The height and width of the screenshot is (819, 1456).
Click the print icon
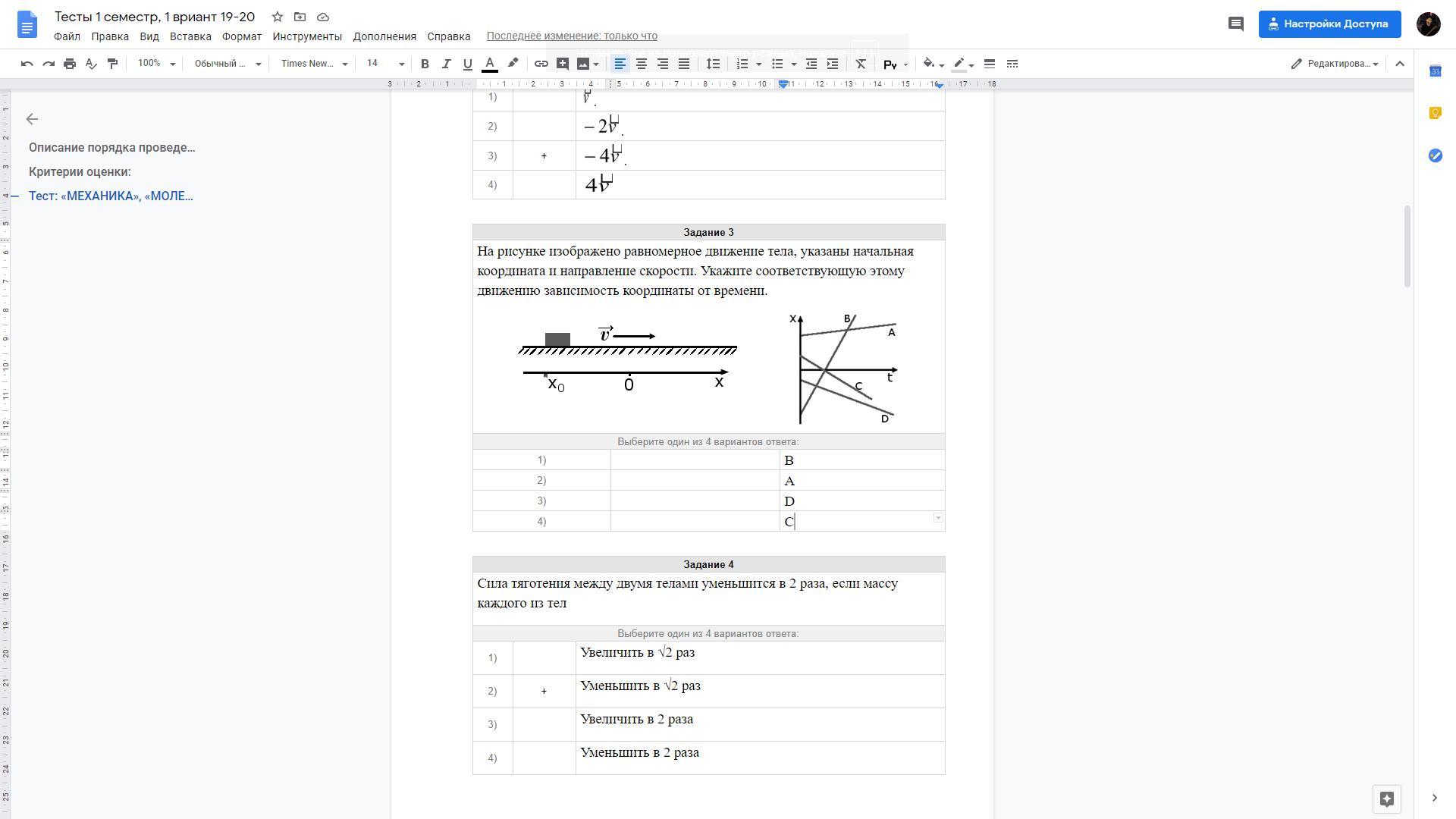pos(70,64)
